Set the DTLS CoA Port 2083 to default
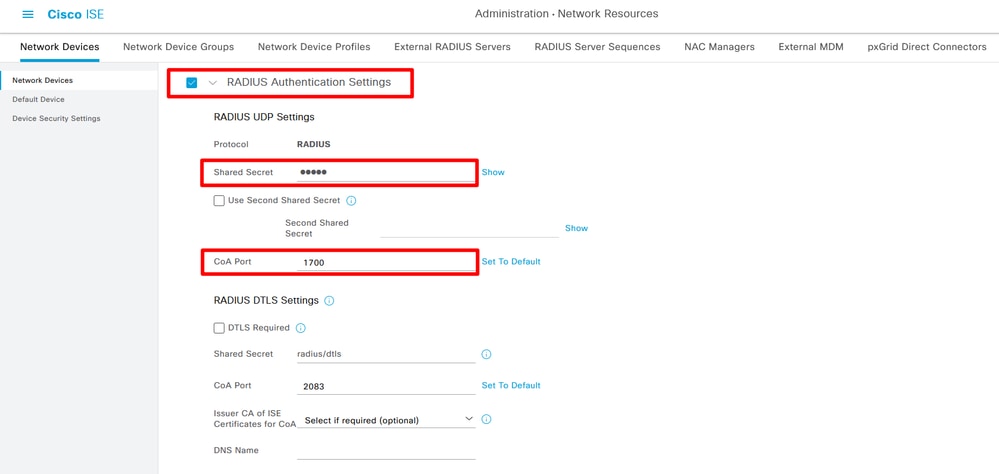Image resolution: width=999 pixels, height=474 pixels. (511, 385)
